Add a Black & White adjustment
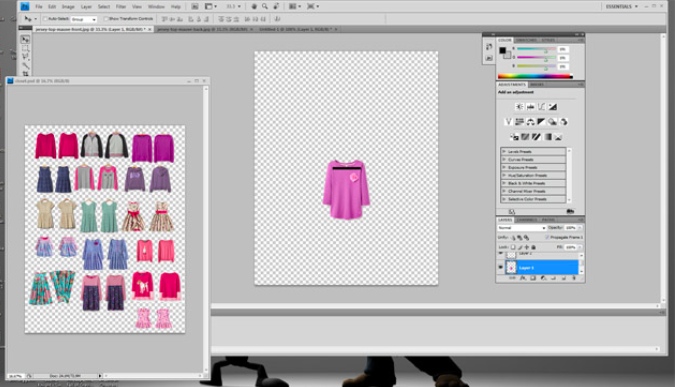The width and height of the screenshot is (675, 387). 541,122
